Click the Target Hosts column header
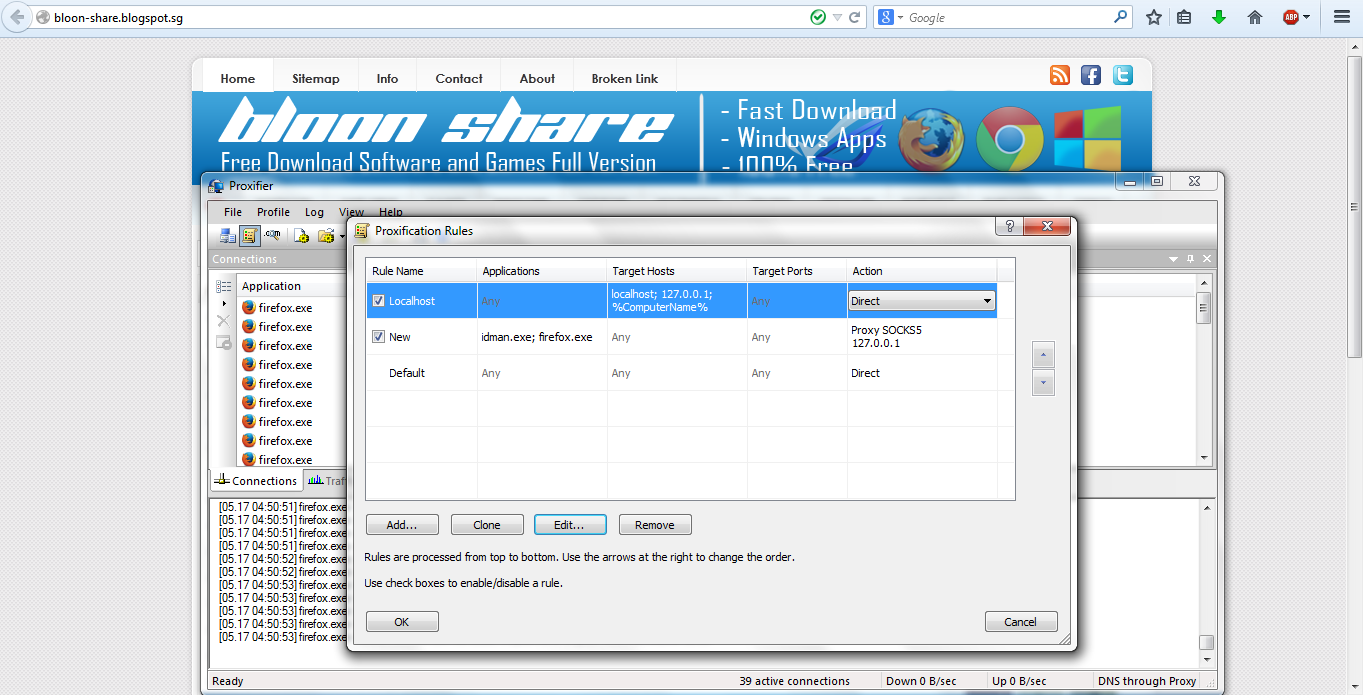 point(677,271)
